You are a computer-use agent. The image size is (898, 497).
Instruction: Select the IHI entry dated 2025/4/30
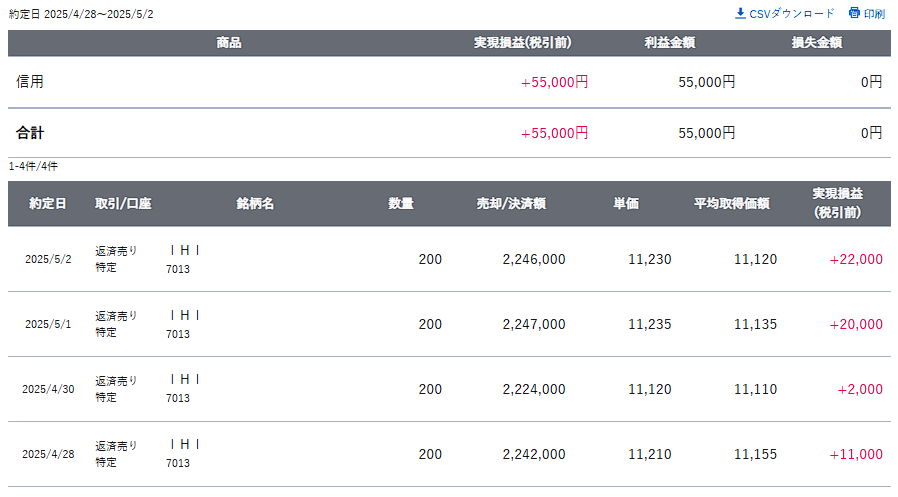(x=185, y=380)
